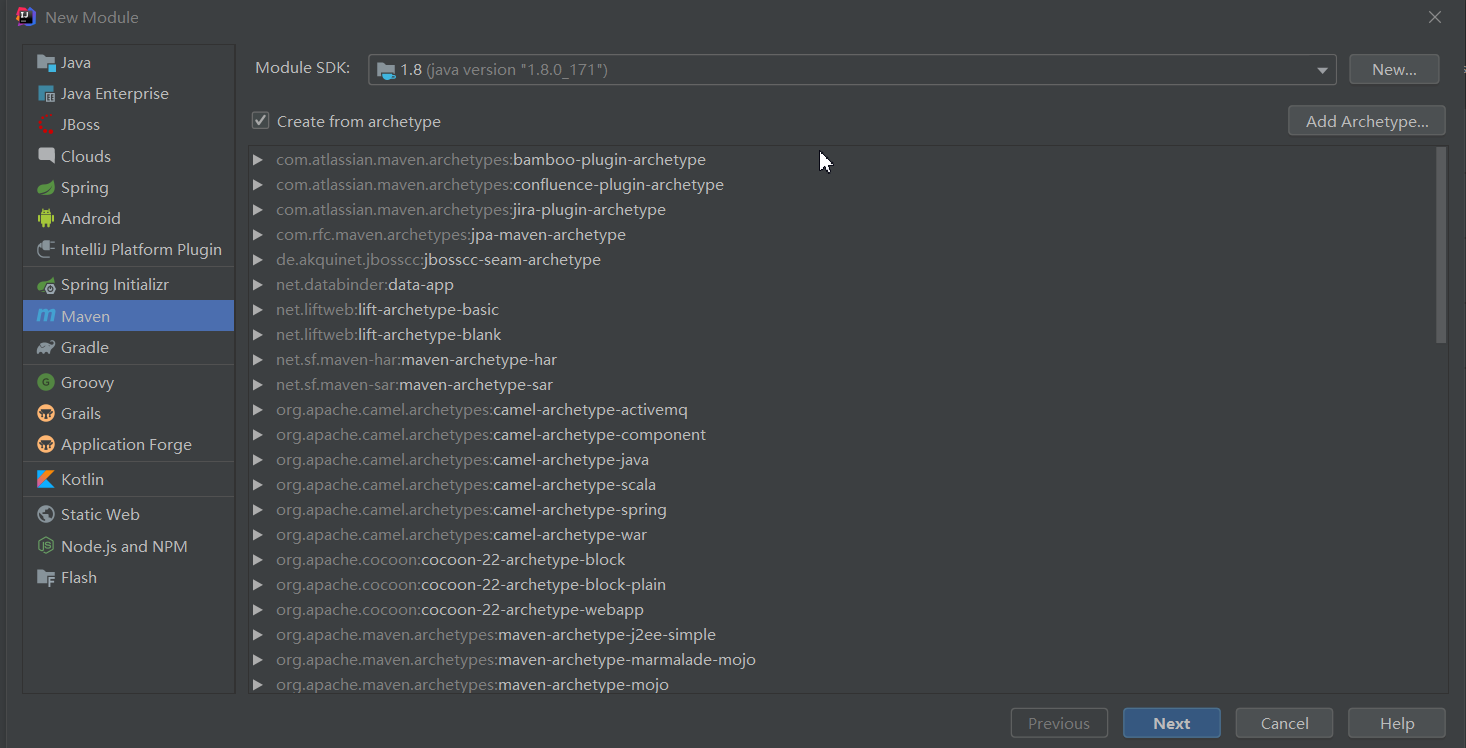Screen dimensions: 1466x748
Task: Click the Help button
Action: pyautogui.click(x=1397, y=723)
